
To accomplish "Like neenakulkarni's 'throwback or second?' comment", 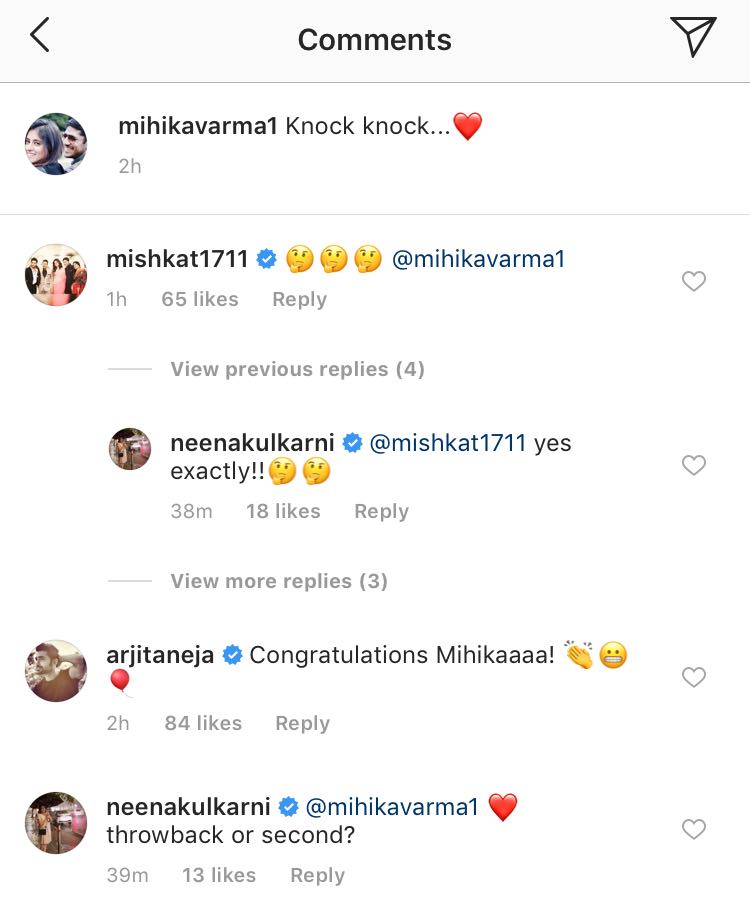I will (694, 829).
